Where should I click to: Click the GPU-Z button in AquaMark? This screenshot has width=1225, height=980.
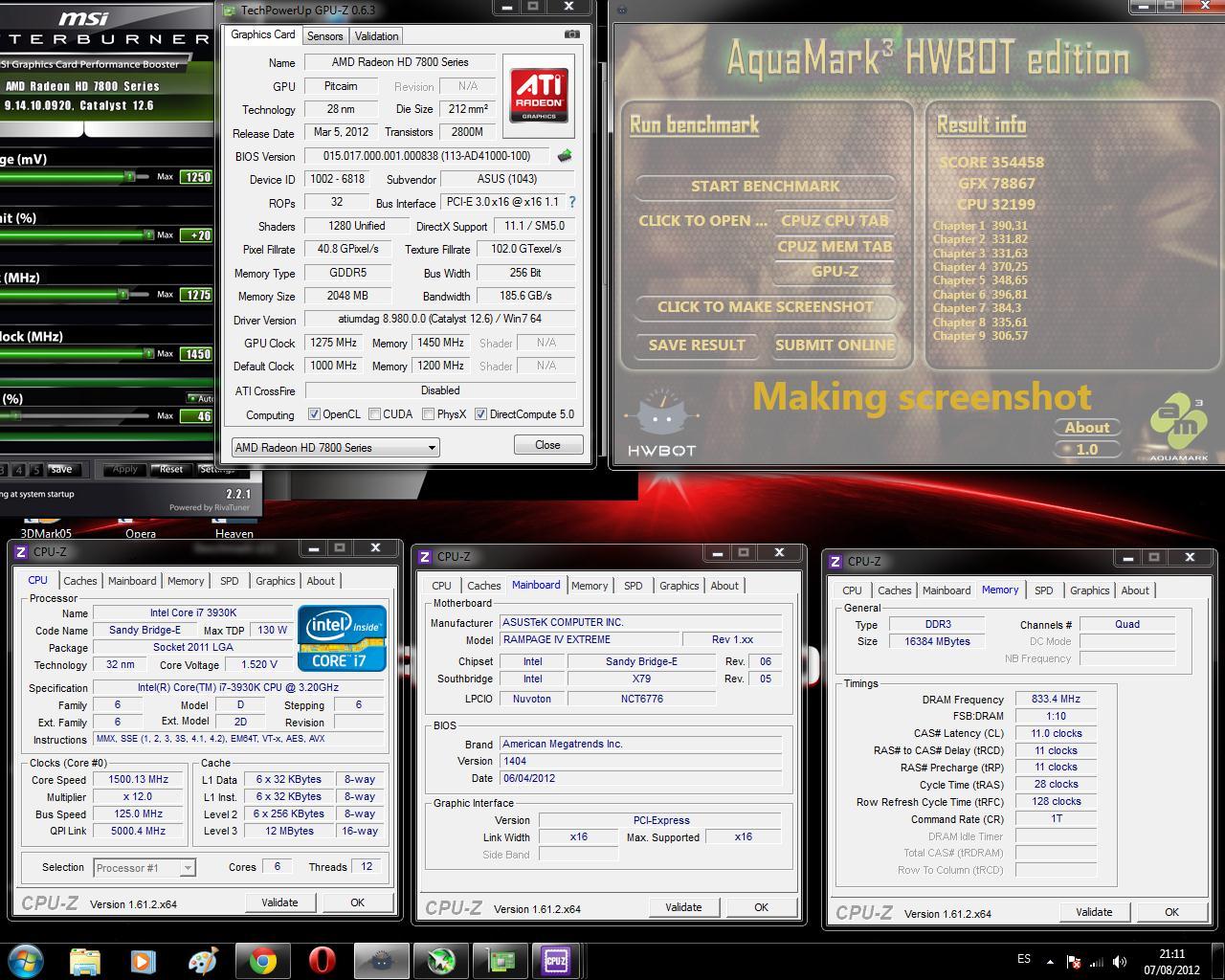(x=835, y=272)
